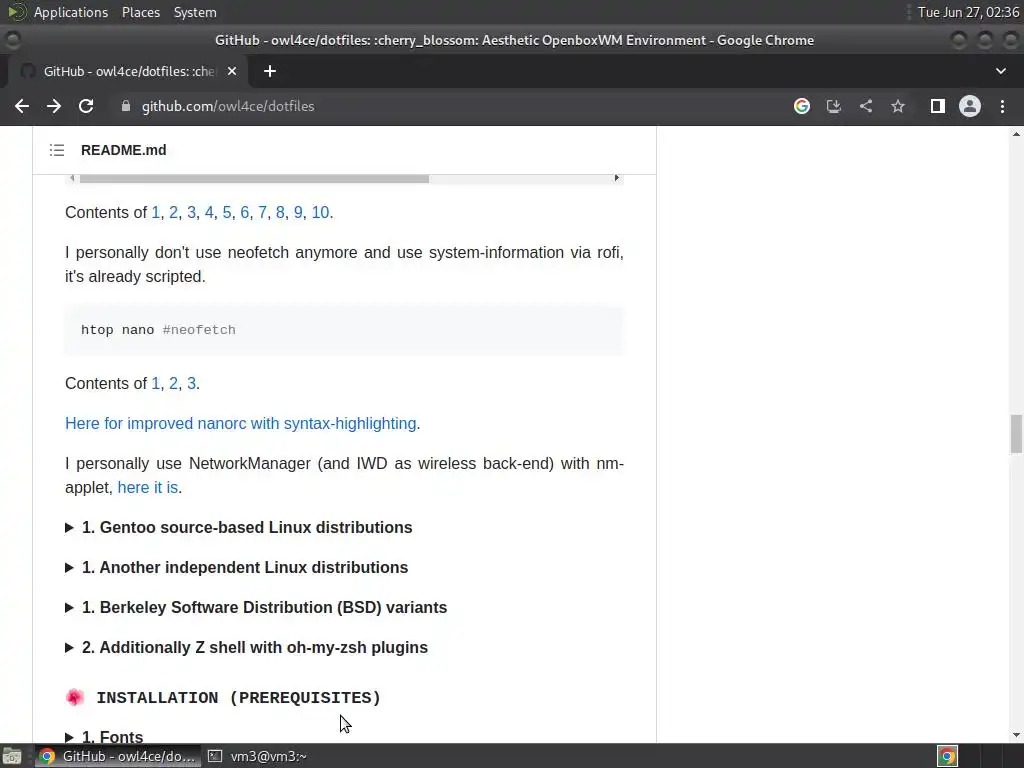1024x768 pixels.
Task: Click Chrome icon in system tray
Action: point(948,756)
